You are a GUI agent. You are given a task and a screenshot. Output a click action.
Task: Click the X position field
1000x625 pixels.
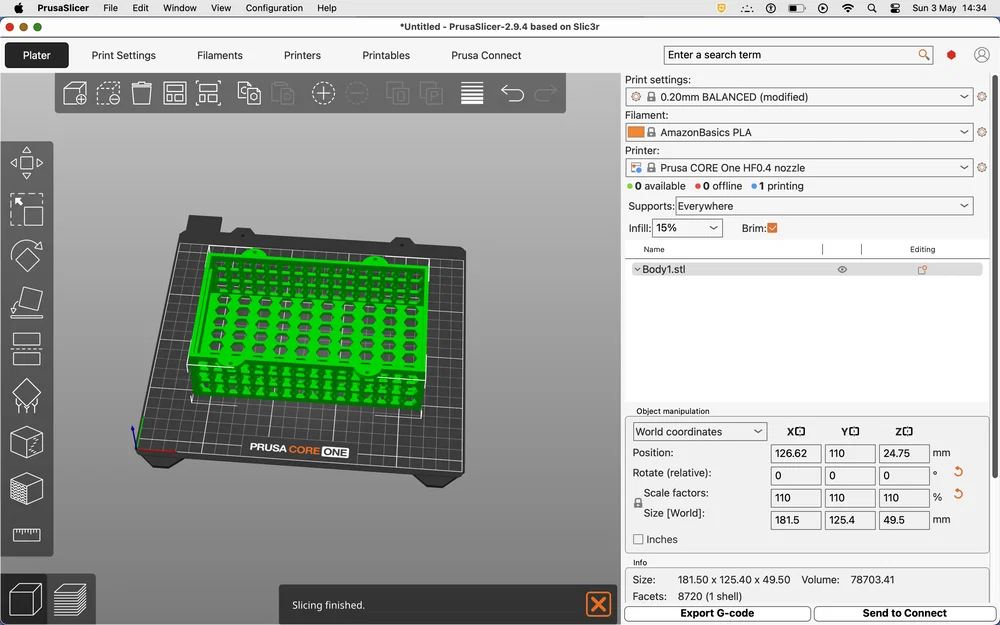tap(795, 453)
